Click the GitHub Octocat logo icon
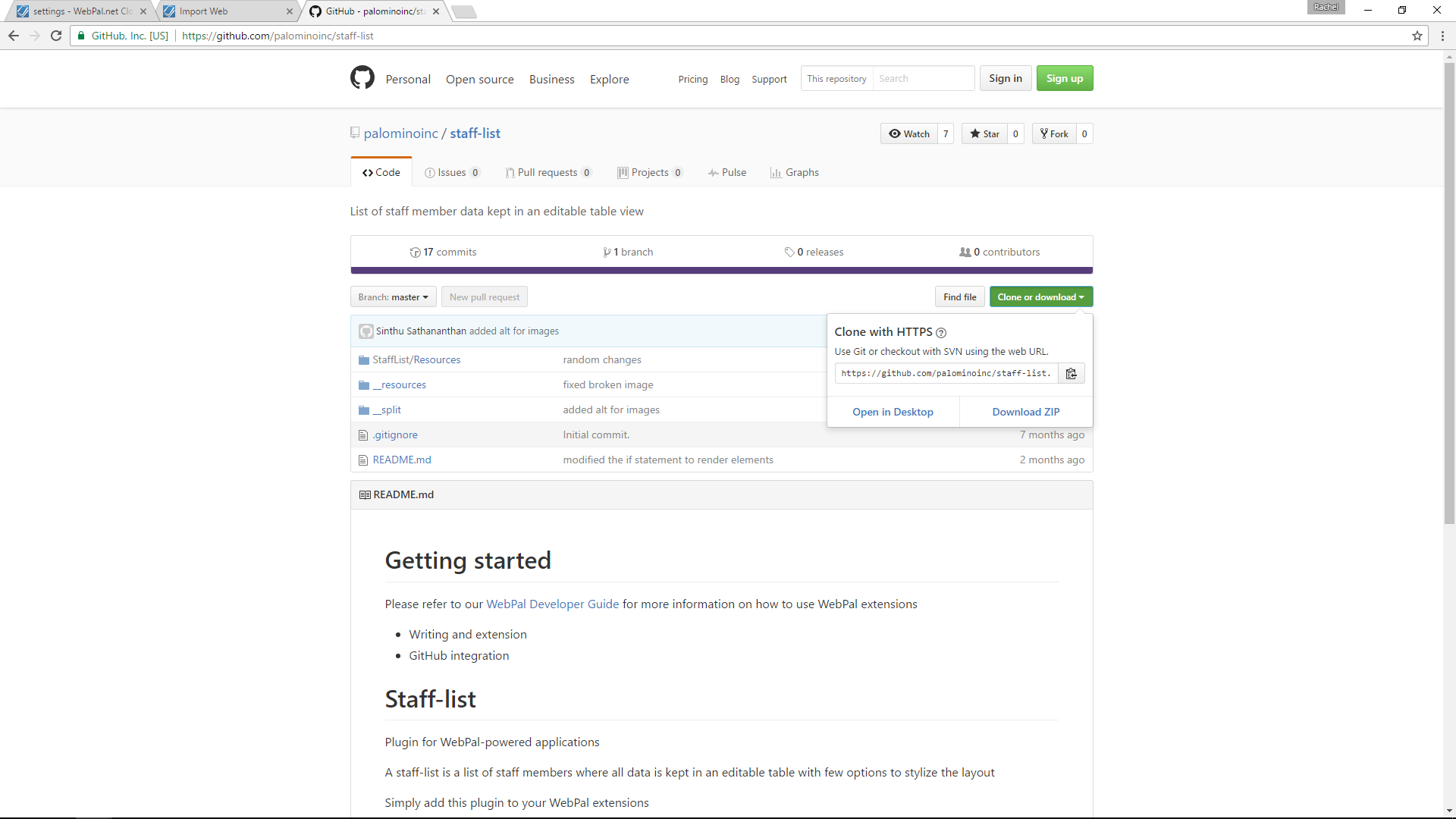The image size is (1456, 819). [360, 78]
